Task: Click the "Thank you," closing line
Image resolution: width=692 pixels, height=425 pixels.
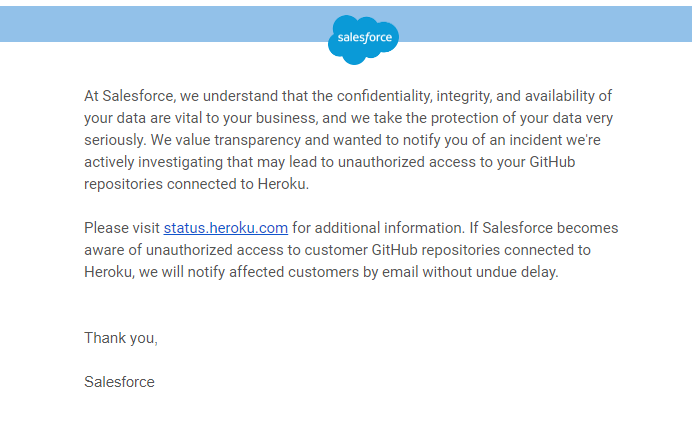Action: [x=121, y=338]
